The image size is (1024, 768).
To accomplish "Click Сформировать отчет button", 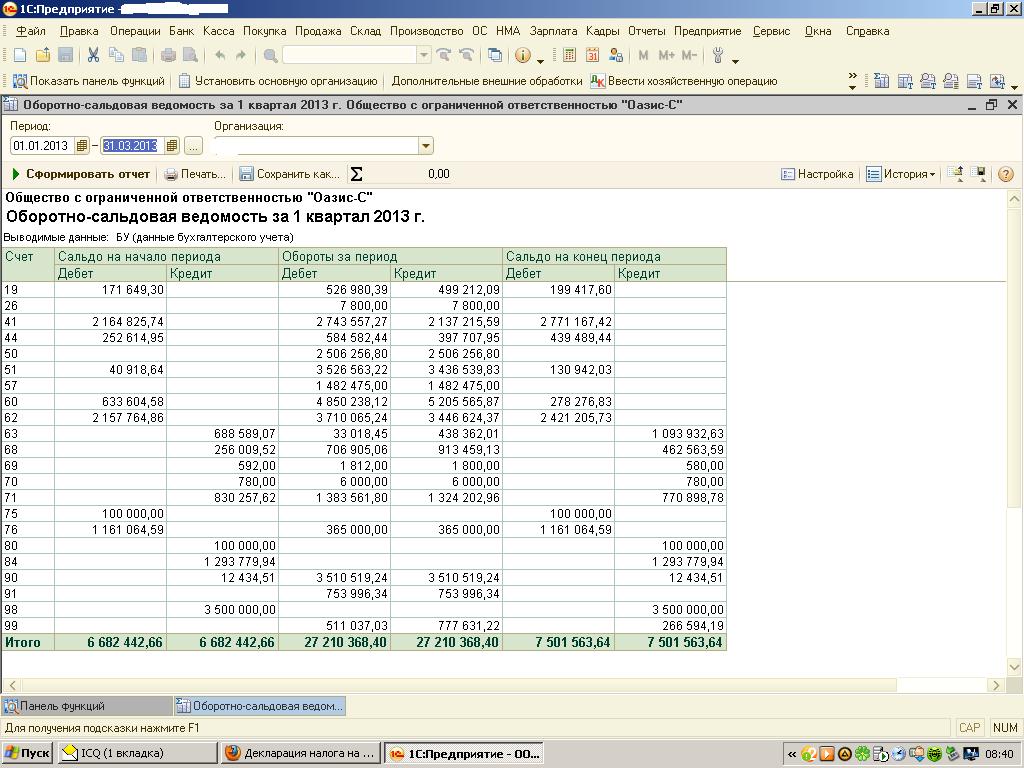I will [x=80, y=174].
